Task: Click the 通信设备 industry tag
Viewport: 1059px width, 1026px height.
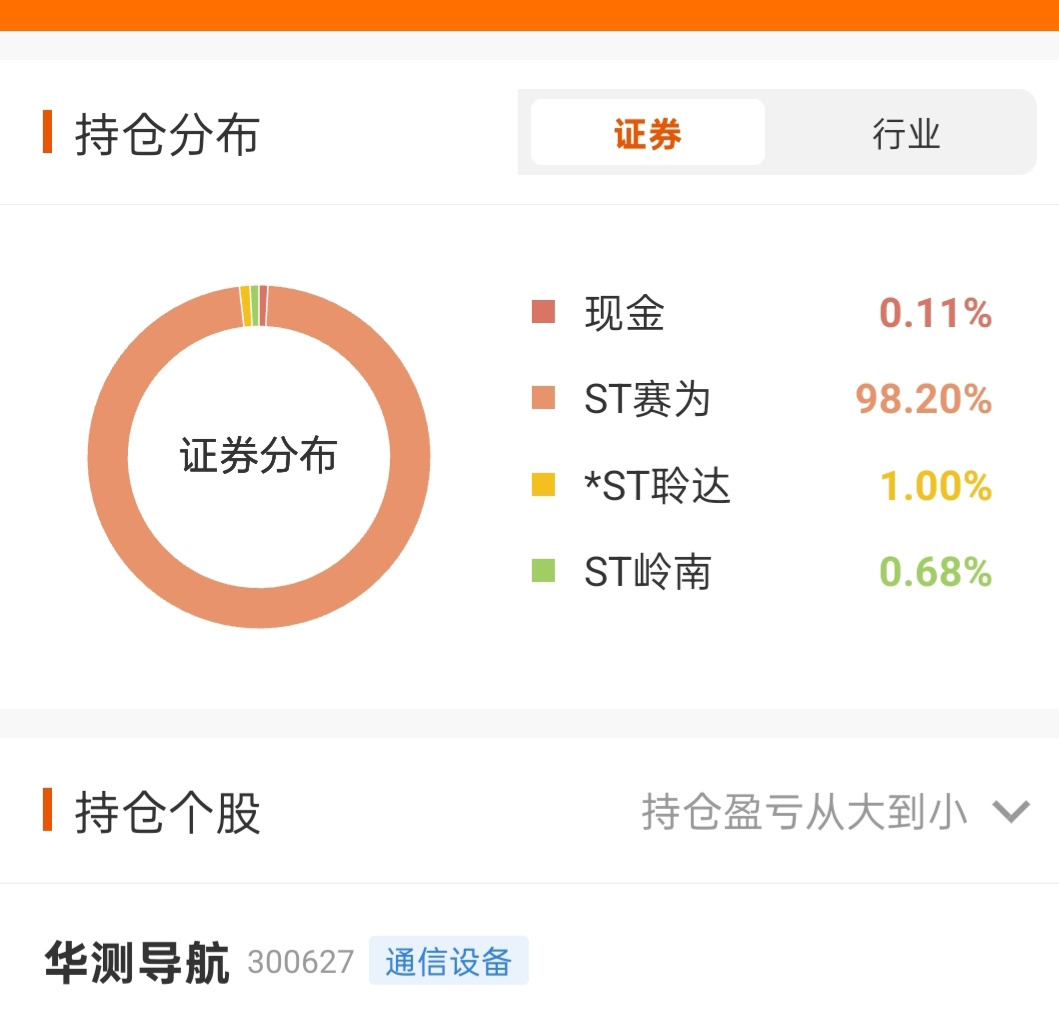Action: click(x=448, y=962)
